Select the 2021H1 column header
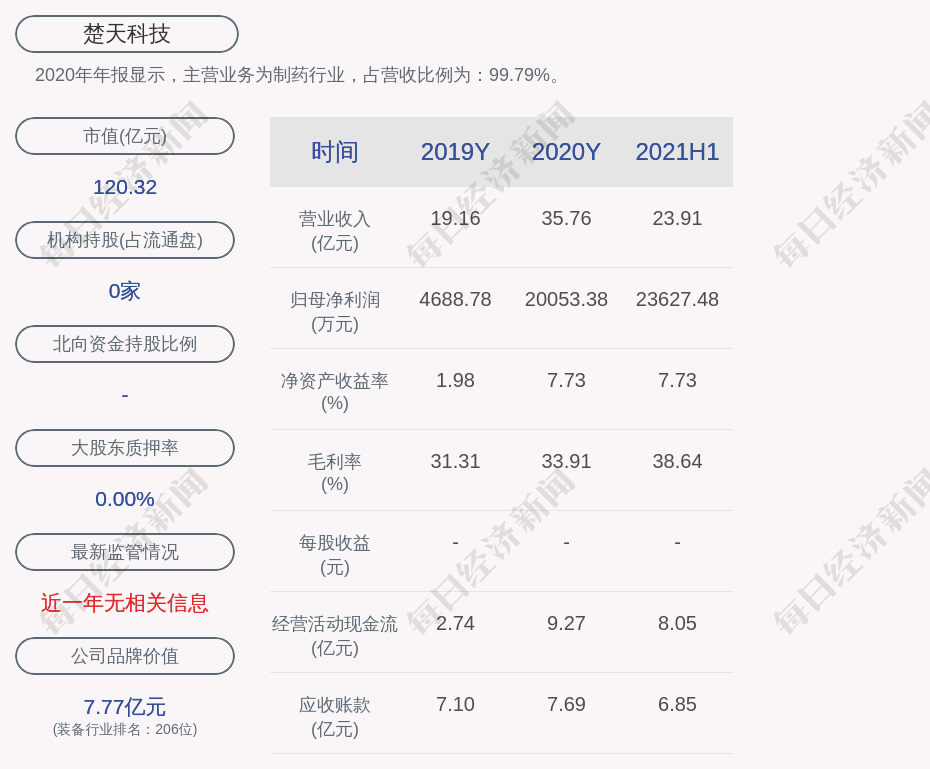Screen dimensions: 930x769 [677, 152]
